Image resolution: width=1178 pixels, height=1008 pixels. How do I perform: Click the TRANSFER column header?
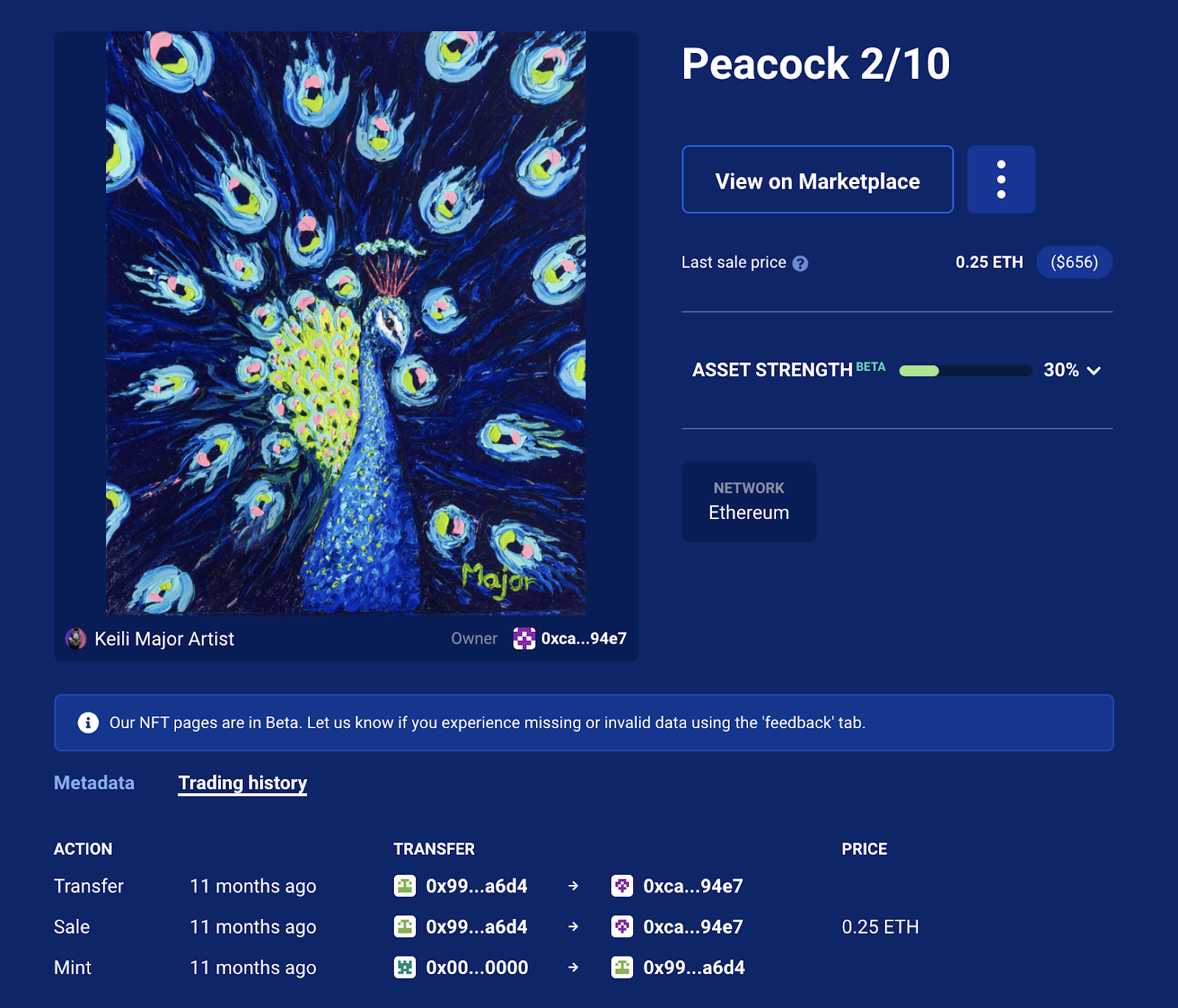point(434,849)
